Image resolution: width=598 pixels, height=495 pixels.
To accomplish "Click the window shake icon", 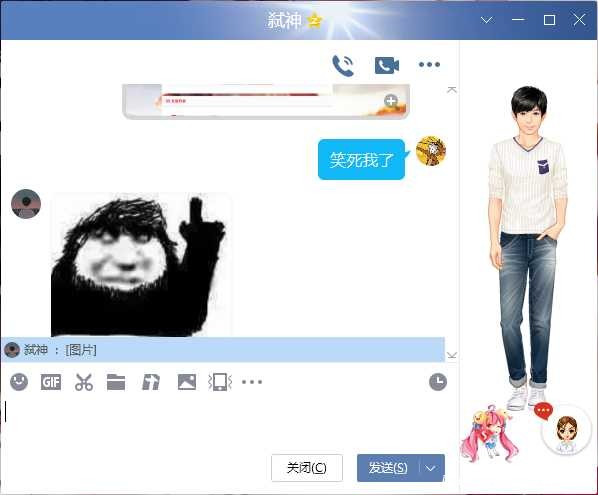I will tap(220, 382).
